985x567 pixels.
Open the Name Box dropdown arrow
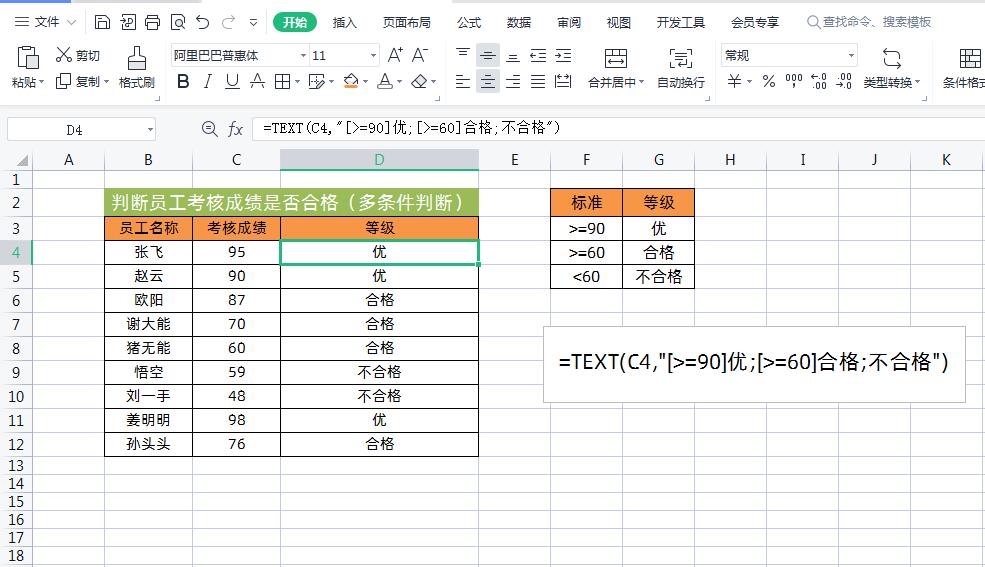coord(150,130)
